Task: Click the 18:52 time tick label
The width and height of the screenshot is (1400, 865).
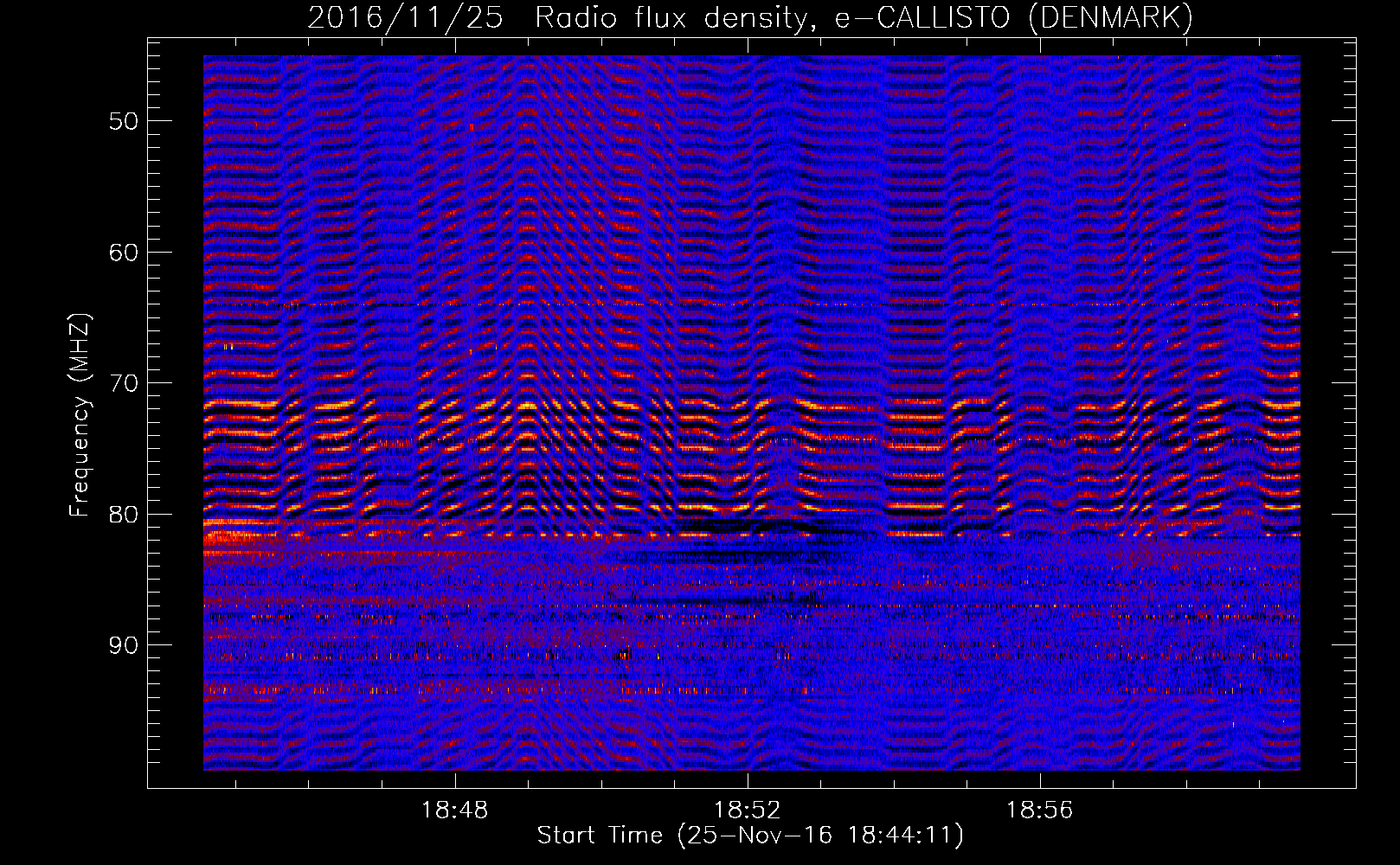Action: (747, 811)
